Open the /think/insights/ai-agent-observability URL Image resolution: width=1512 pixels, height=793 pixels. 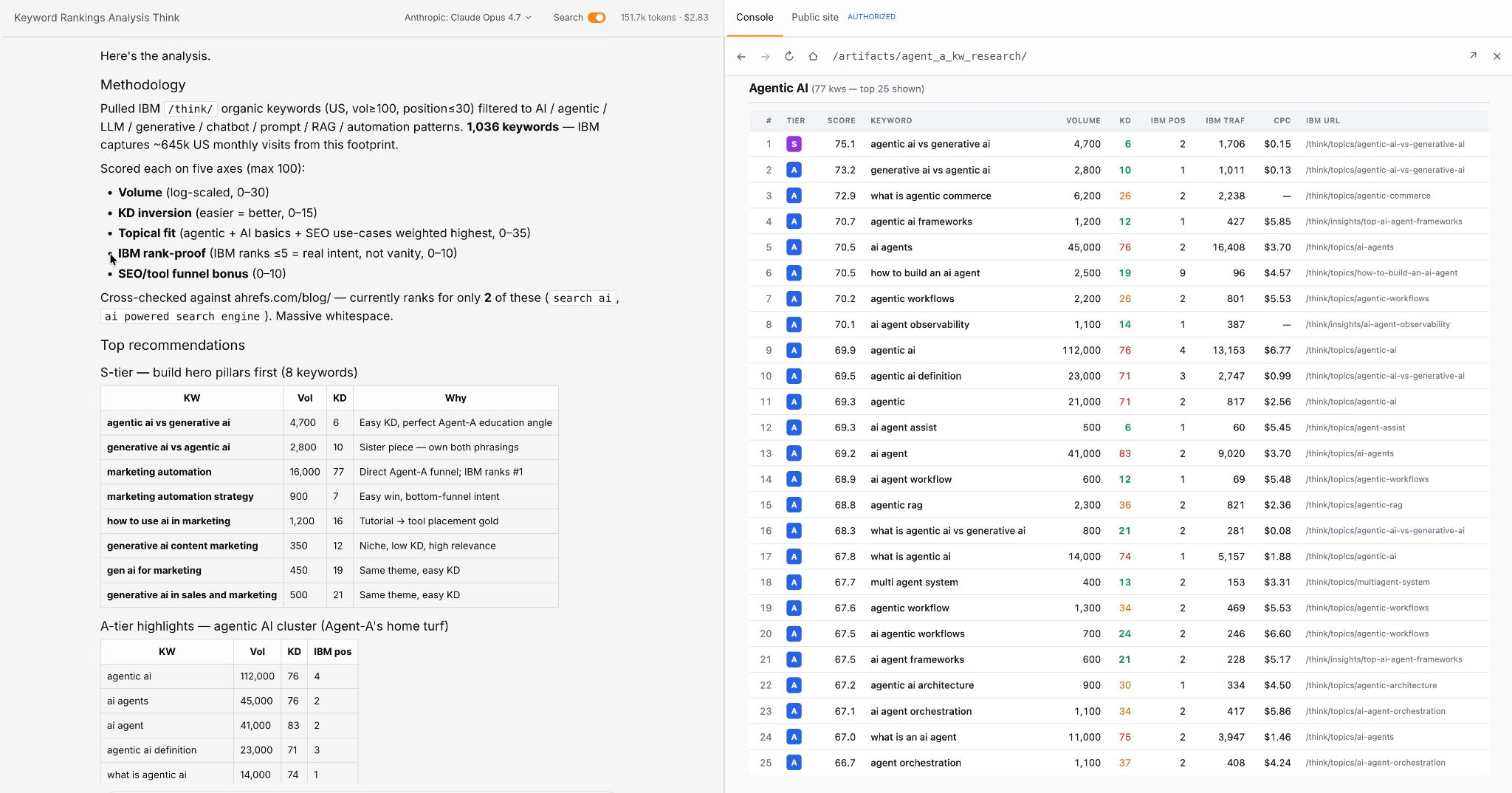[x=1377, y=324]
